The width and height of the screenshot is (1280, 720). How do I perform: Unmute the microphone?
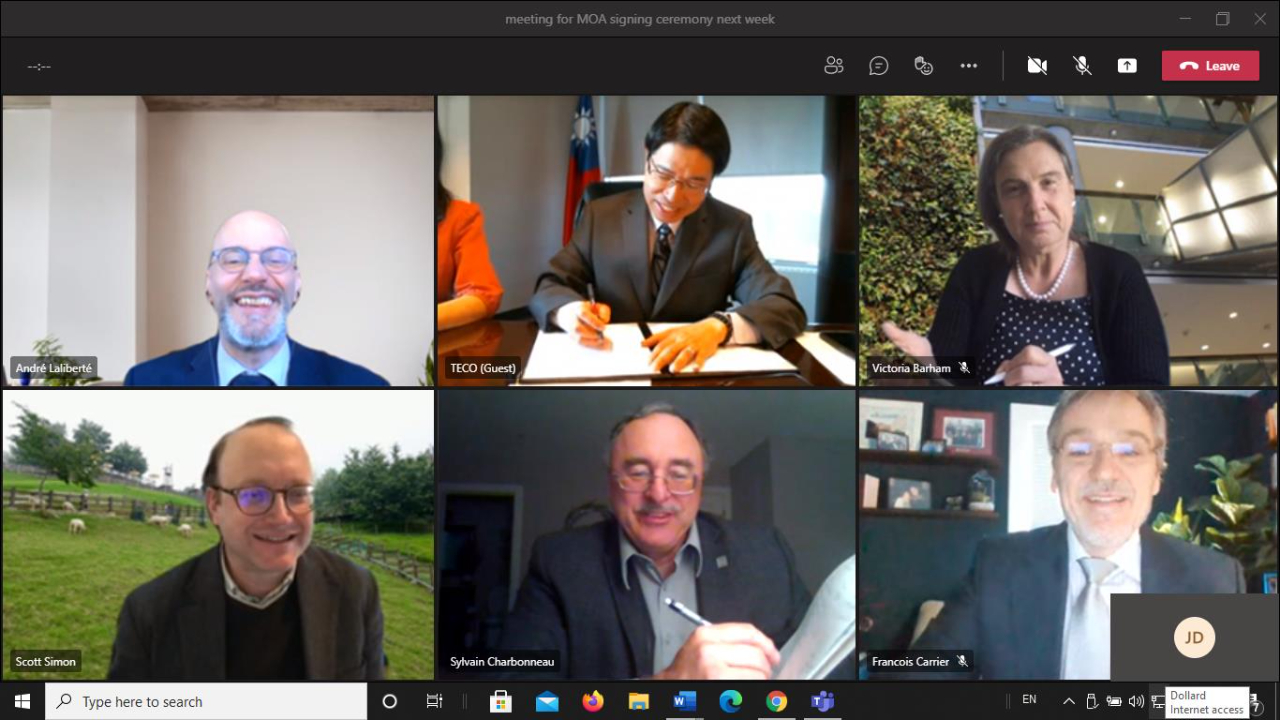(1082, 66)
